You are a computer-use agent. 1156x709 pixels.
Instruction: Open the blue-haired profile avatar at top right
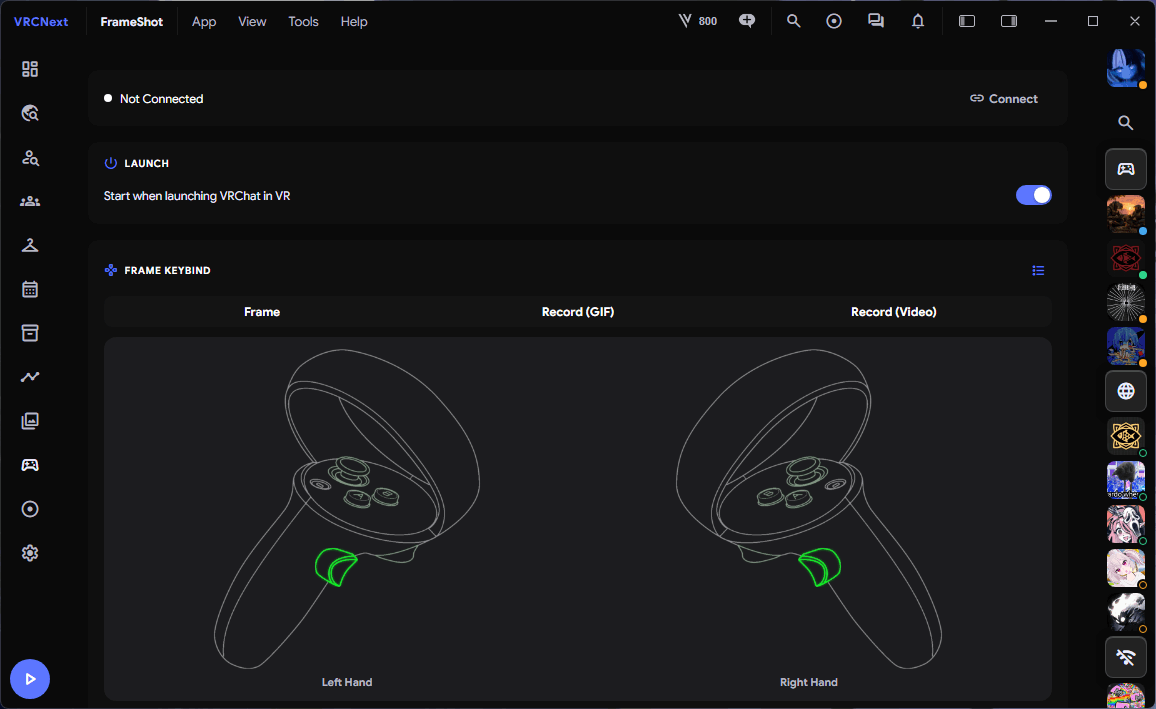pos(1126,68)
